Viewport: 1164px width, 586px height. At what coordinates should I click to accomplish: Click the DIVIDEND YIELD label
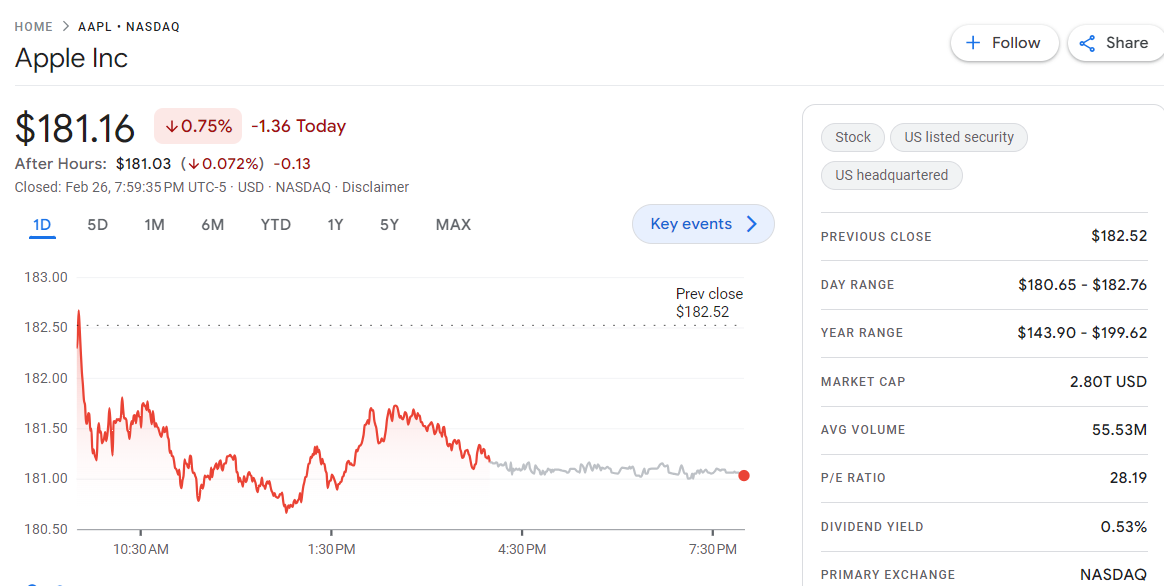click(x=872, y=527)
